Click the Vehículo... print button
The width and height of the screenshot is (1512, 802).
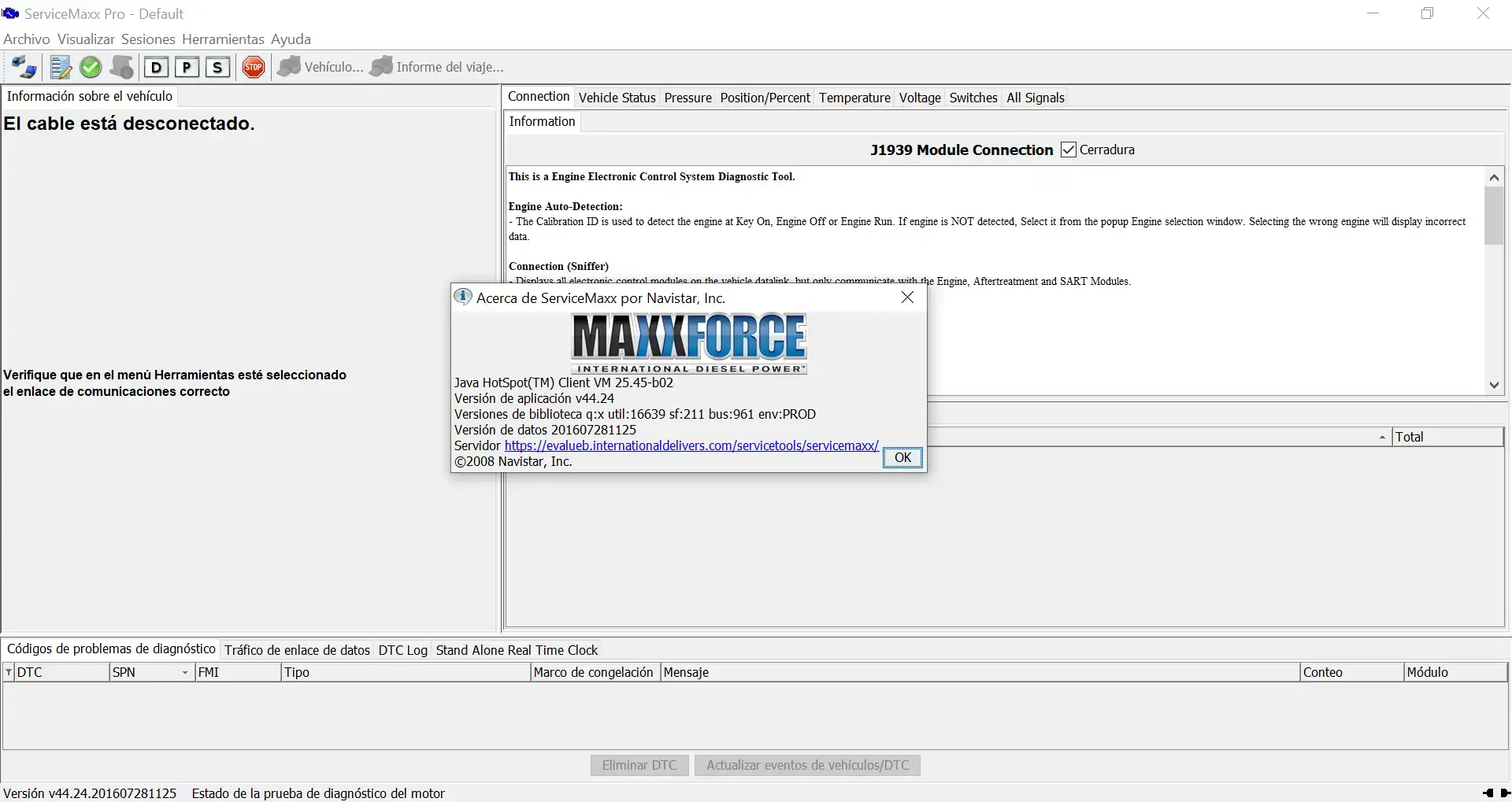[320, 68]
